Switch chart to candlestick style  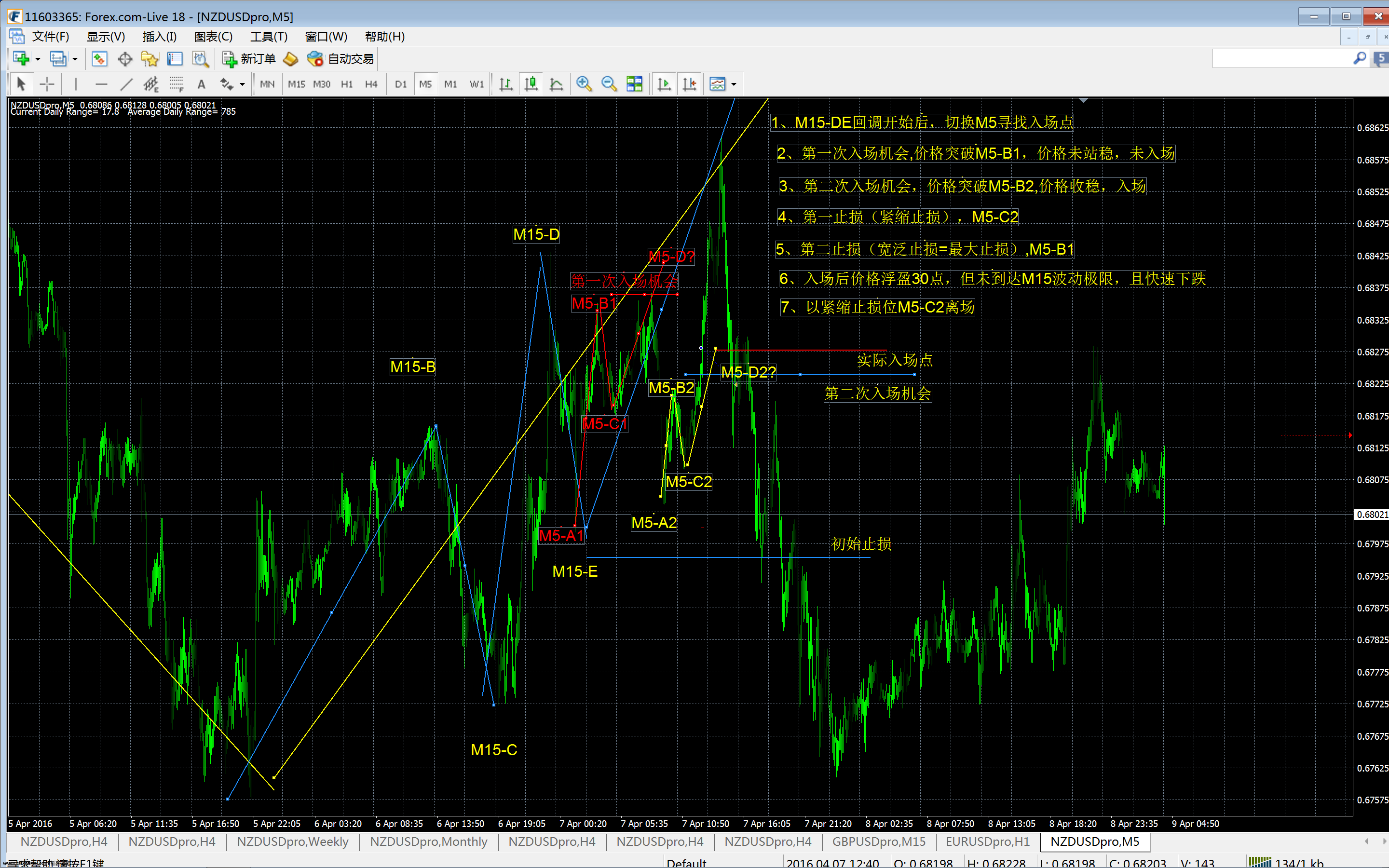[531, 84]
